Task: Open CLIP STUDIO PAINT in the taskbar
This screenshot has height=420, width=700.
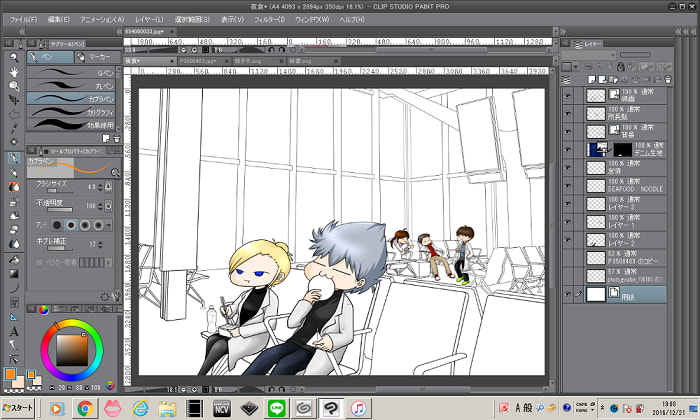Action: click(x=331, y=408)
